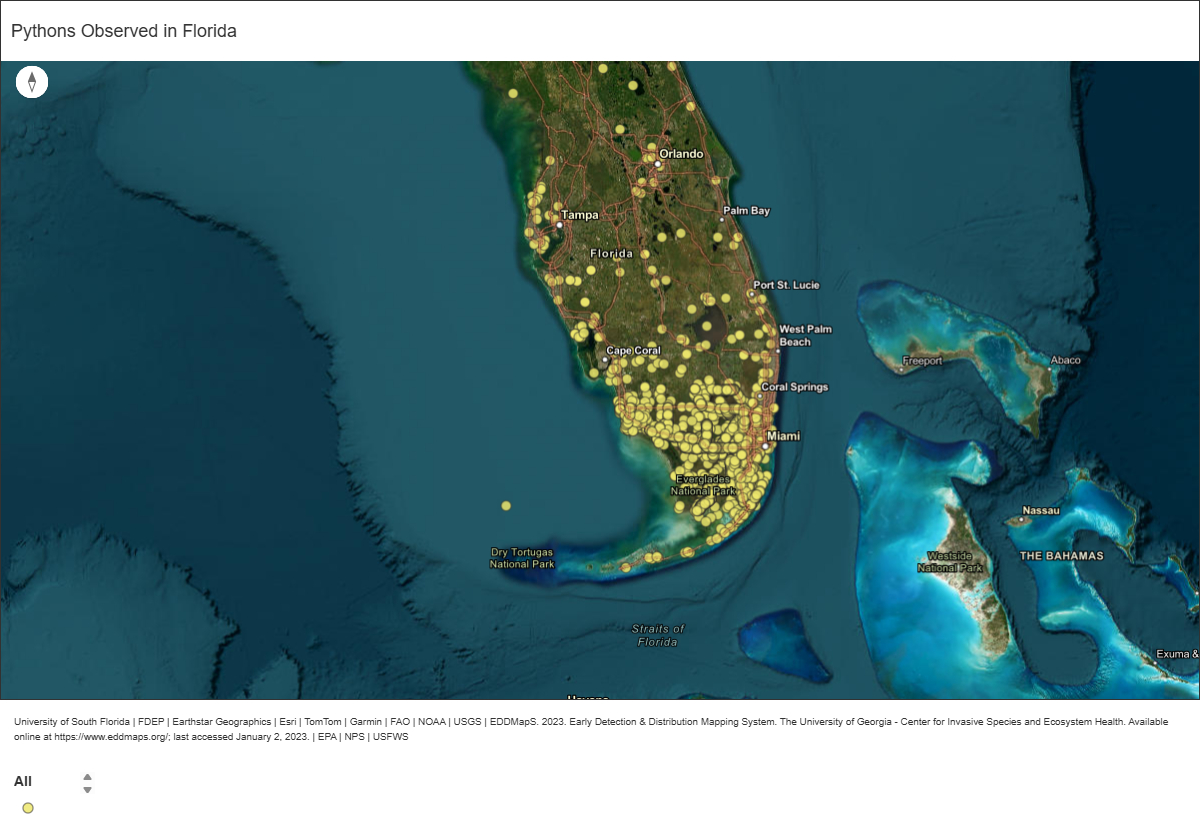Click the 'Abaco' map label
The image size is (1200, 836).
(1065, 360)
